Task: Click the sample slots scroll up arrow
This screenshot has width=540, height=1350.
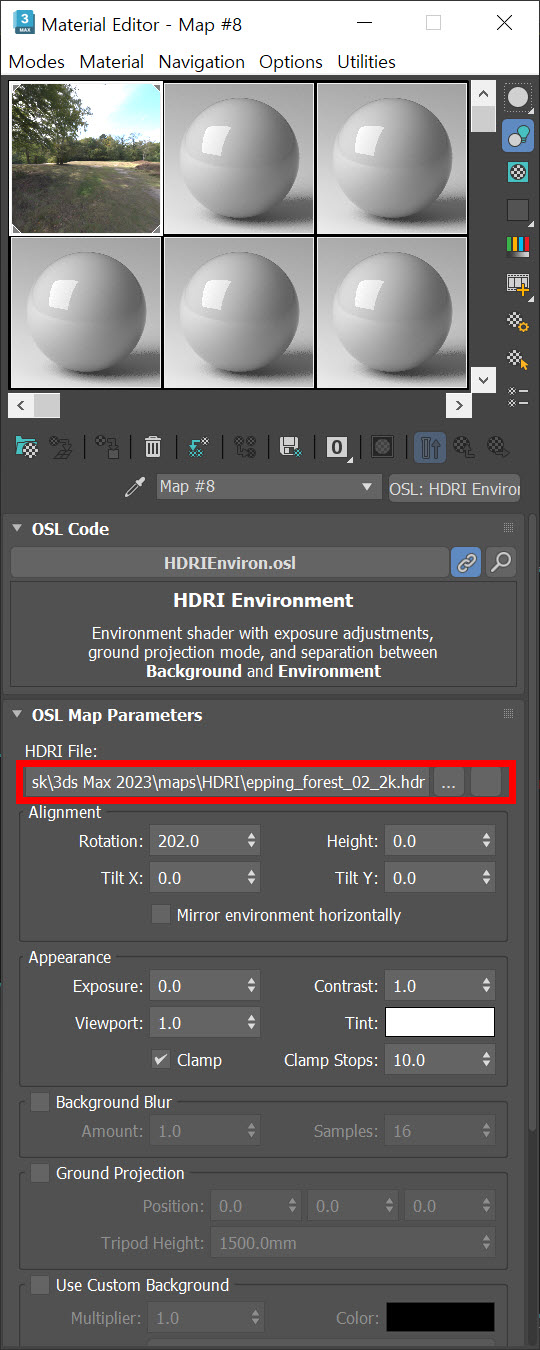Action: (x=483, y=95)
